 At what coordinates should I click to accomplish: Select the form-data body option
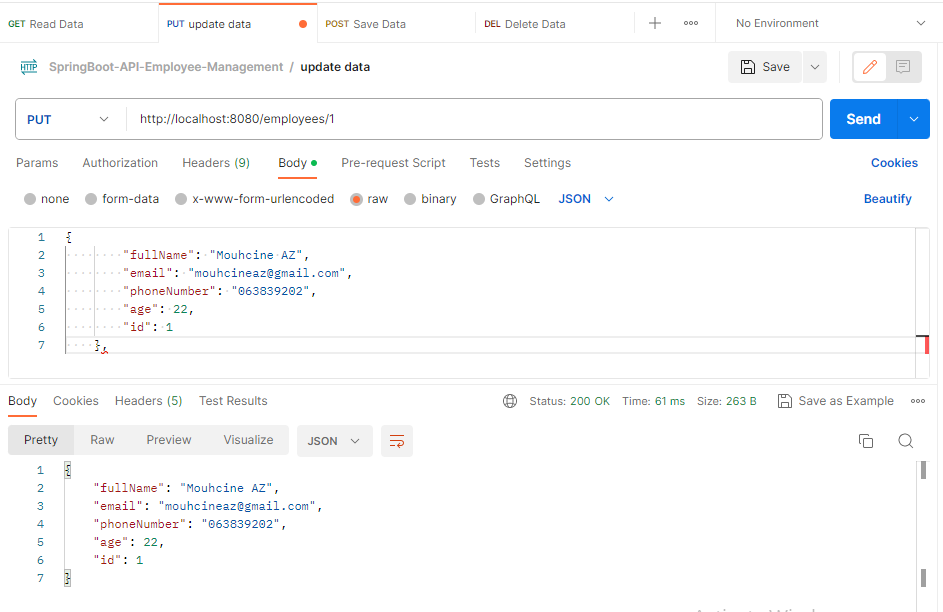click(122, 199)
